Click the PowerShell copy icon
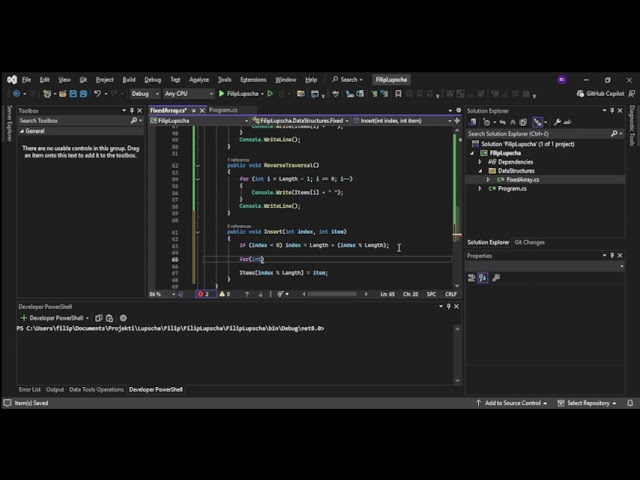This screenshot has width=640, height=480. click(98, 318)
